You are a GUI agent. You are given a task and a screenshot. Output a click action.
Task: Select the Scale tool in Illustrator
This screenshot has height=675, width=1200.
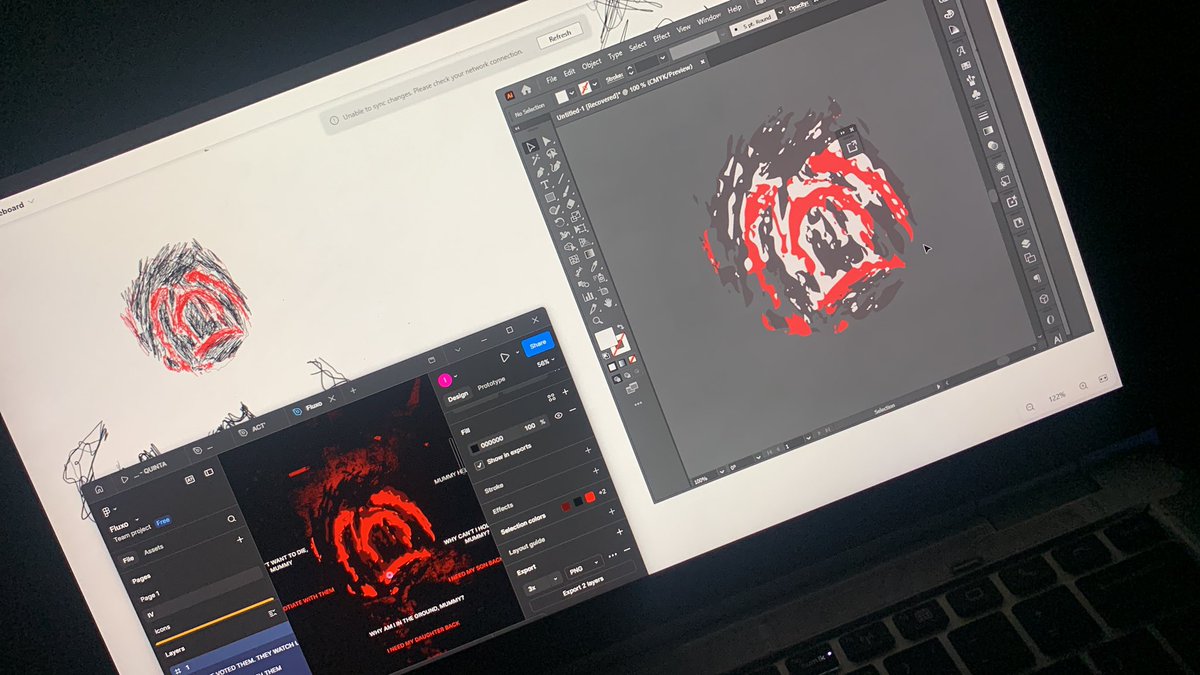click(x=576, y=216)
